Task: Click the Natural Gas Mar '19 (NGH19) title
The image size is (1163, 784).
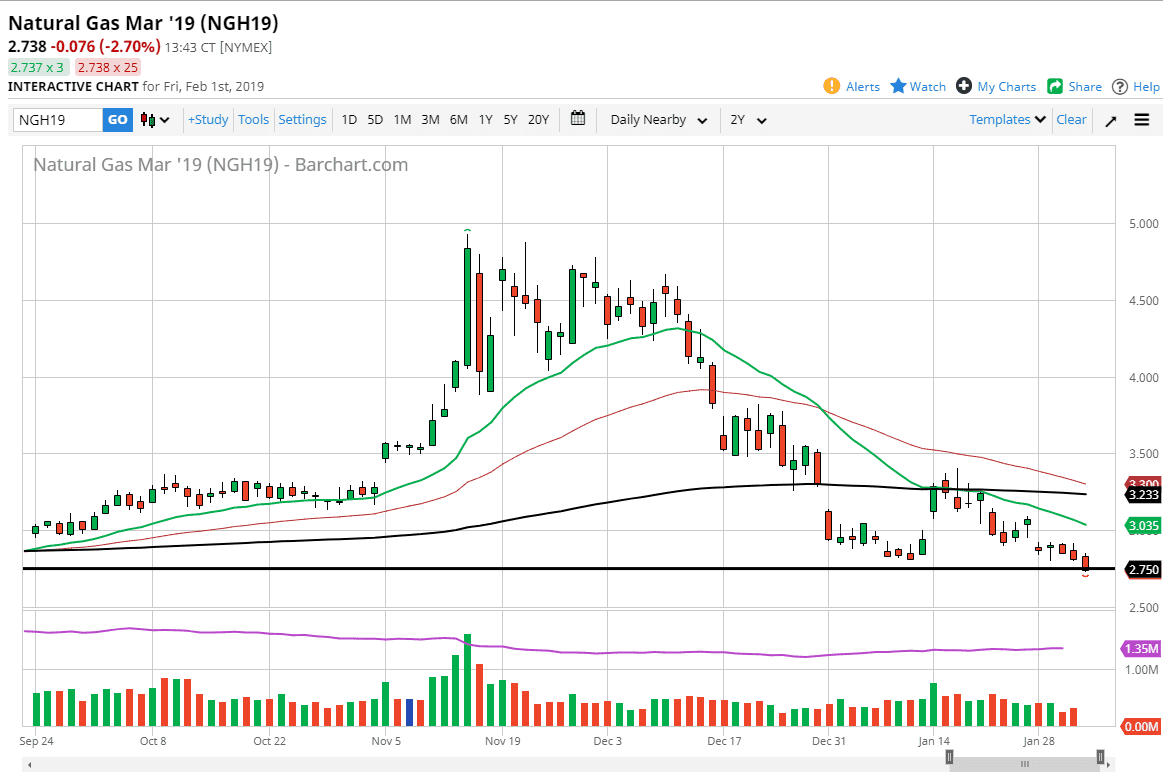Action: [143, 23]
